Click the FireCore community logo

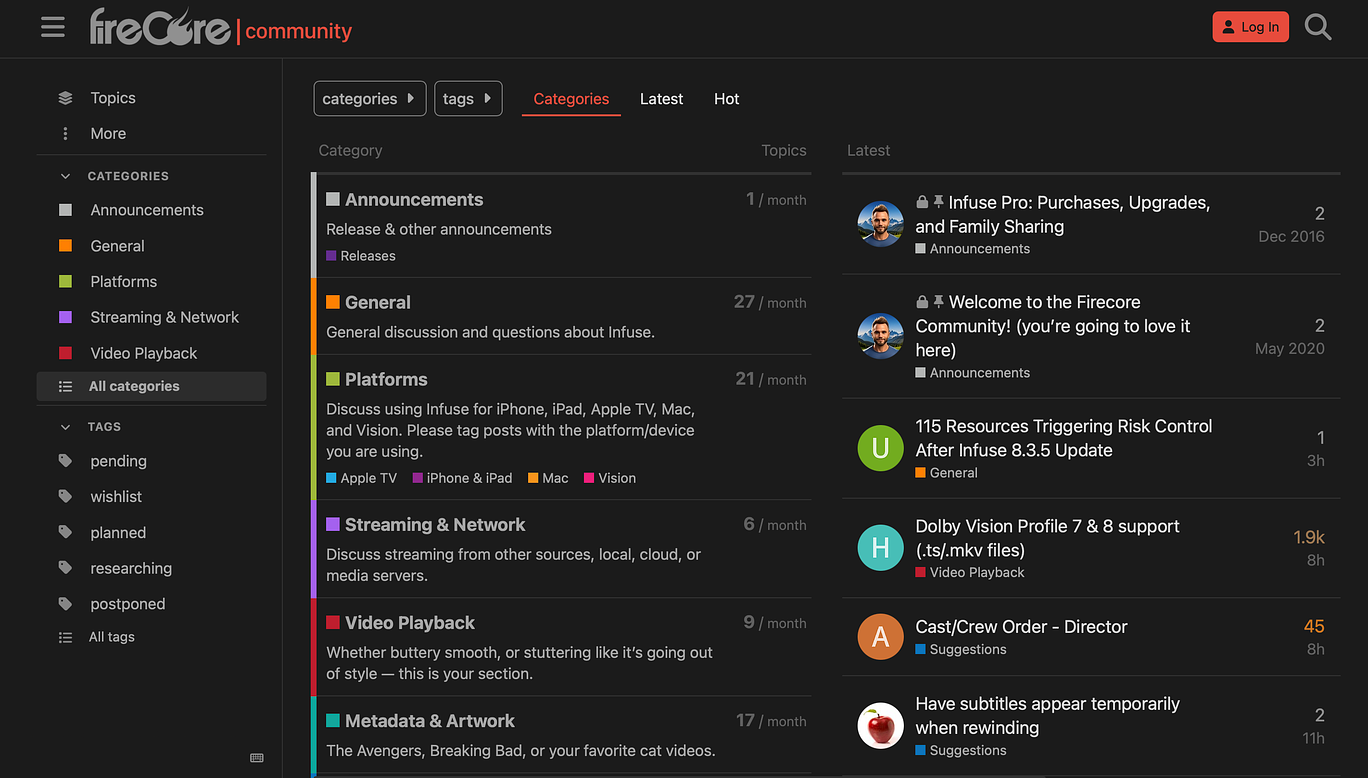[220, 28]
